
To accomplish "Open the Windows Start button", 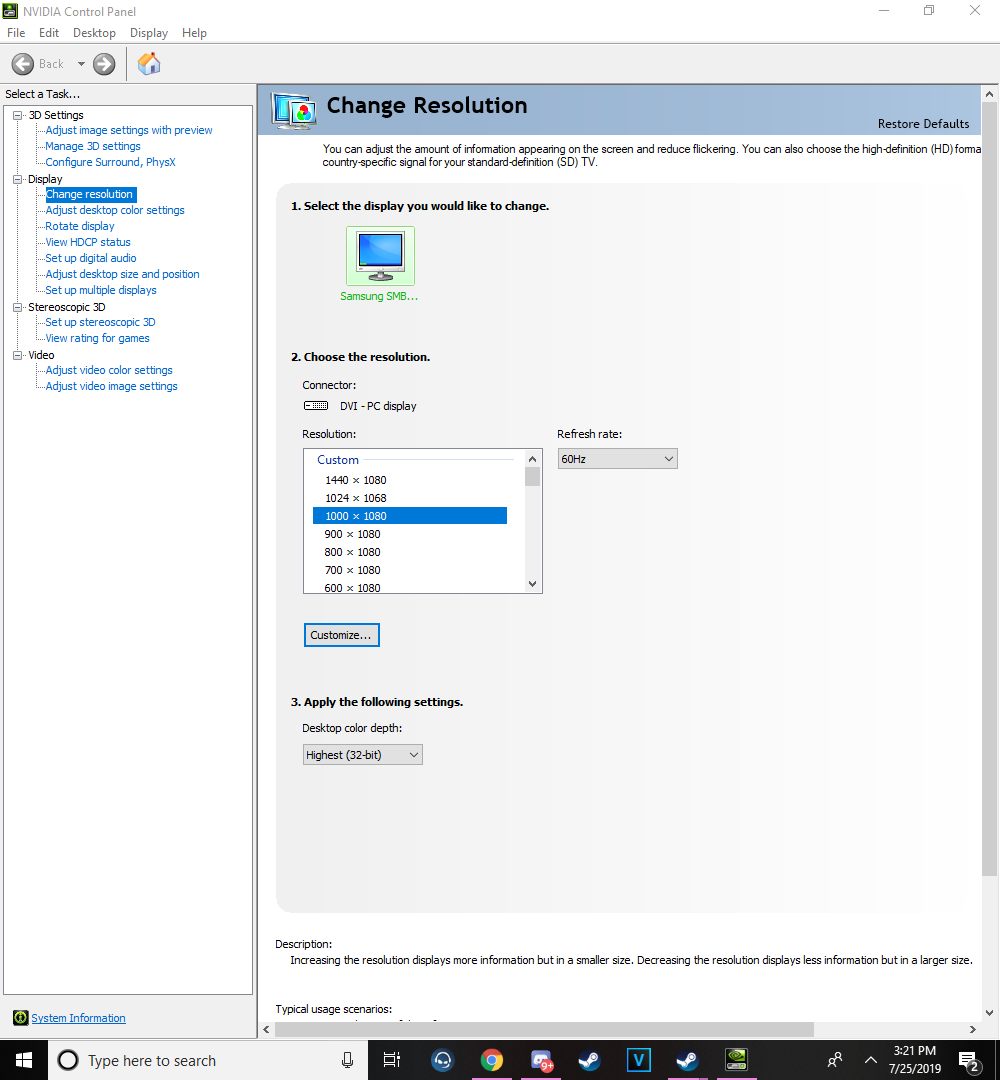I will (23, 1060).
